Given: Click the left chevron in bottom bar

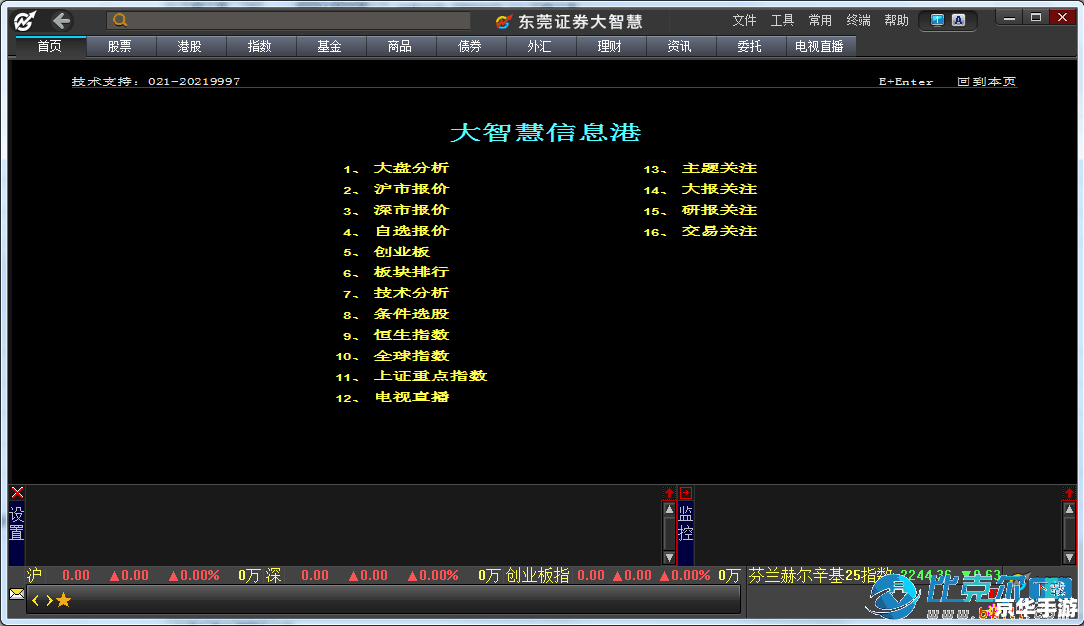Looking at the screenshot, I should [36, 600].
